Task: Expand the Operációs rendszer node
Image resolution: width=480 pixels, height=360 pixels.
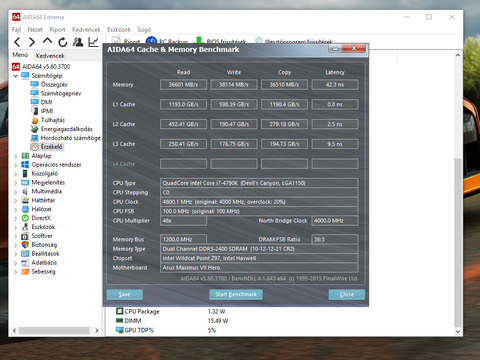Action: tap(15, 165)
